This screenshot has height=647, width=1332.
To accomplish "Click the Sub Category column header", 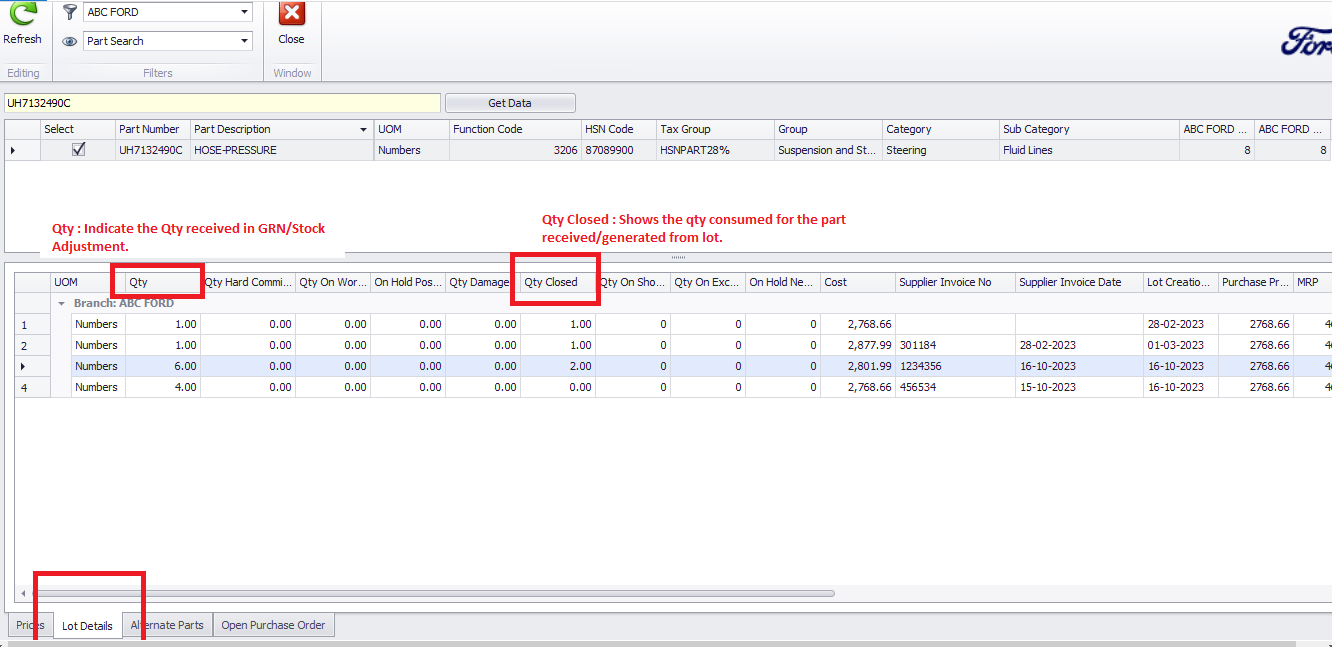I will click(x=1089, y=129).
